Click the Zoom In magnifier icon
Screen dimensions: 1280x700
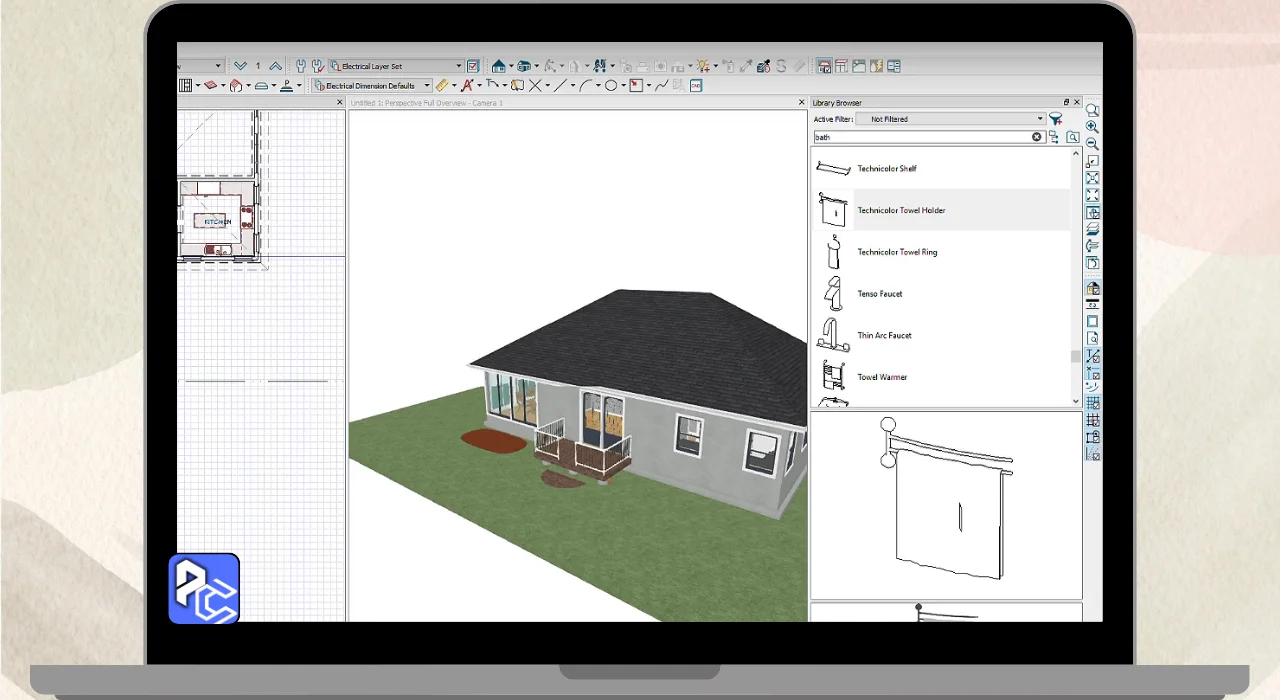click(x=1092, y=127)
